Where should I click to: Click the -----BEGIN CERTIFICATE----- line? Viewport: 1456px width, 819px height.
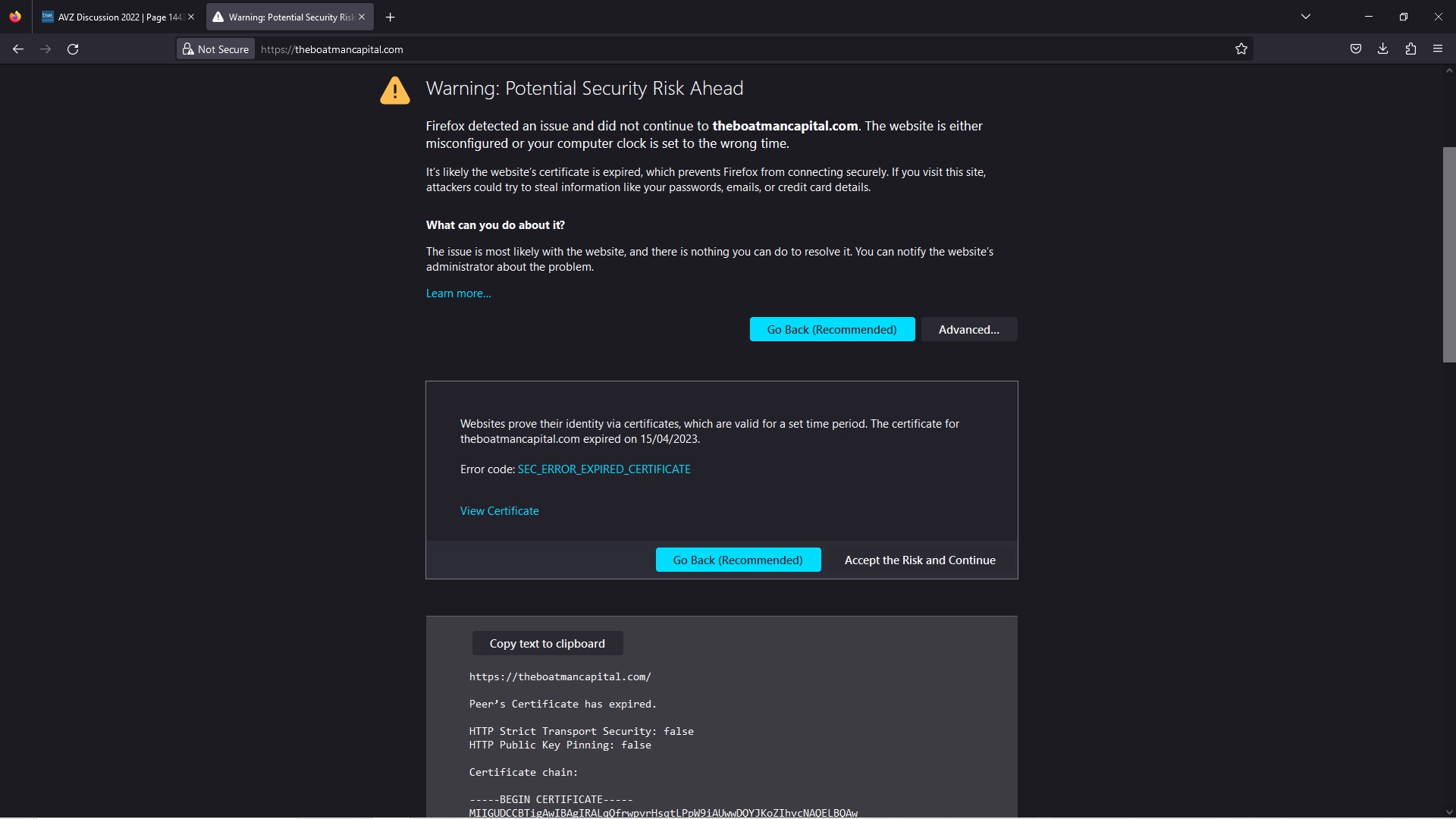[x=551, y=799]
